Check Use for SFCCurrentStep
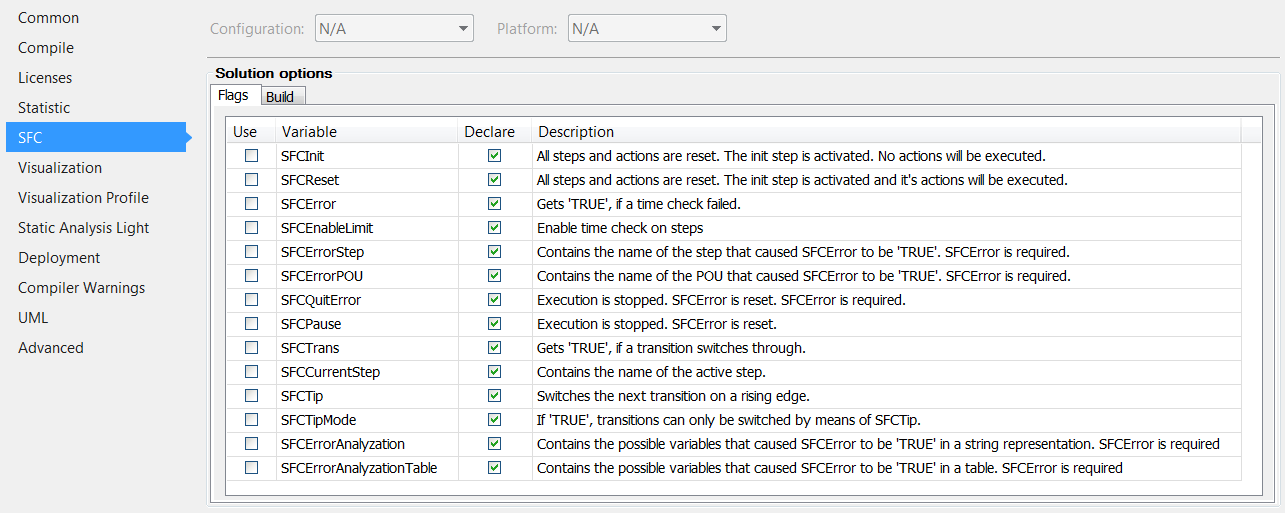 [251, 372]
